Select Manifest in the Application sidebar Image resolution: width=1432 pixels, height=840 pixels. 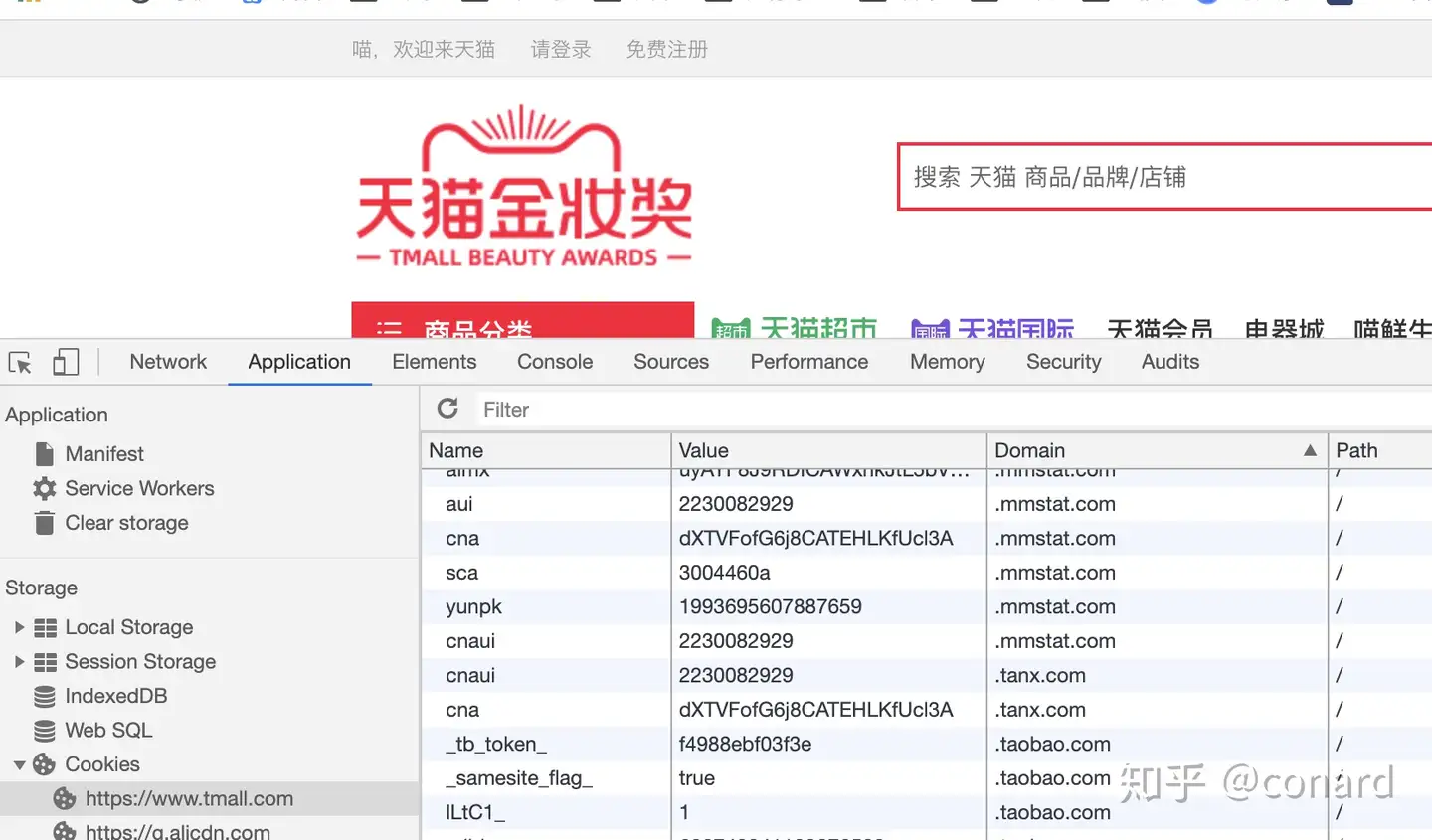pos(104,454)
